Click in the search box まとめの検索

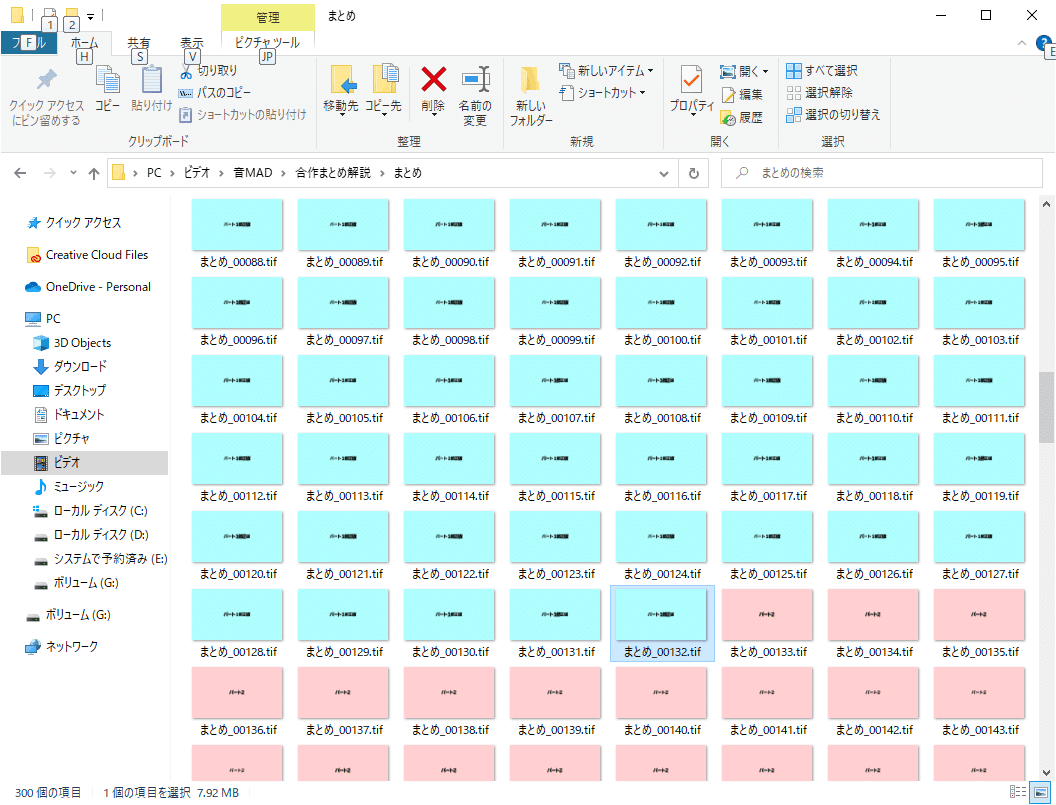click(x=882, y=173)
